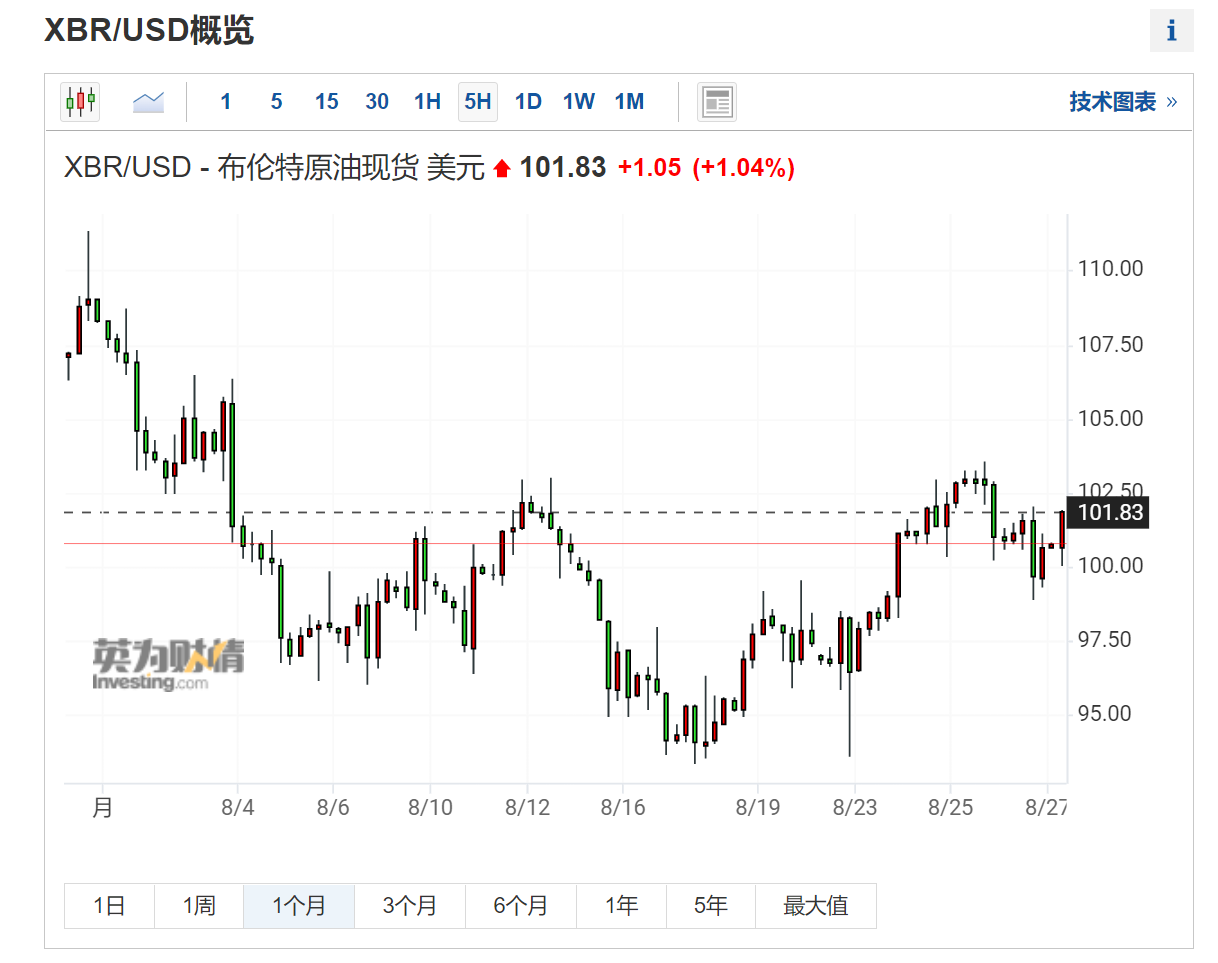This screenshot has width=1218, height=963.
Task: Click the 8/4 date axis label
Action: point(237,806)
